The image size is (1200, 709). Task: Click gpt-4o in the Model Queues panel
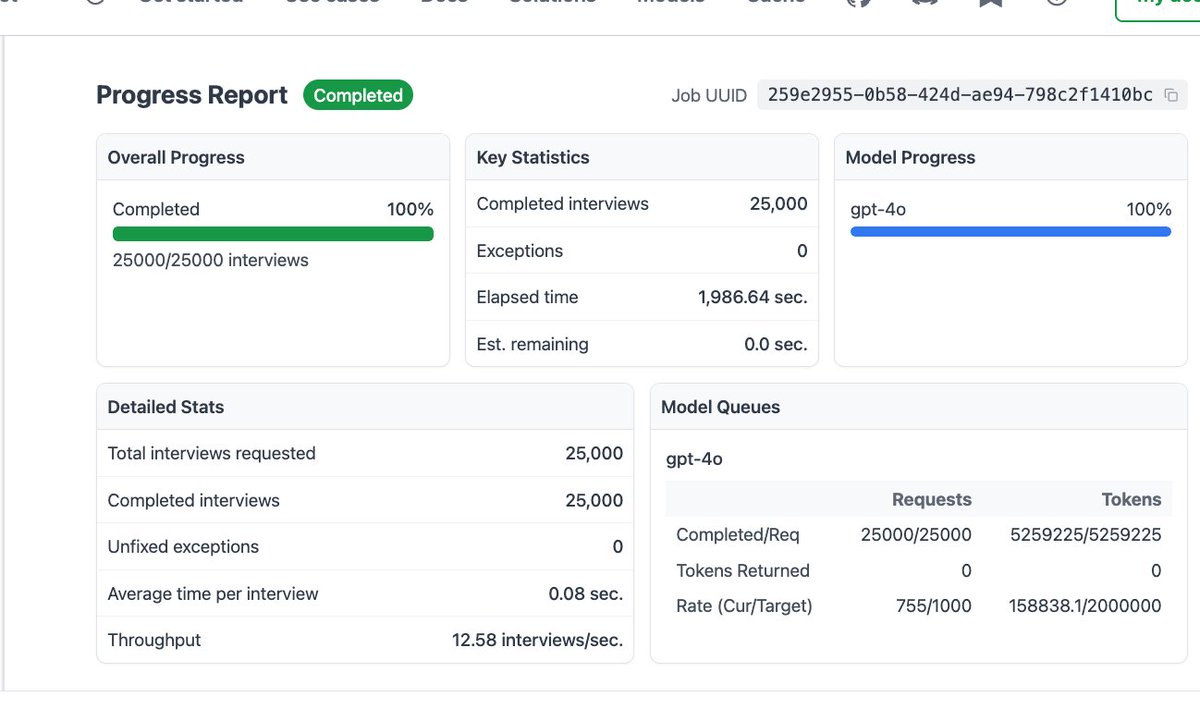click(694, 459)
